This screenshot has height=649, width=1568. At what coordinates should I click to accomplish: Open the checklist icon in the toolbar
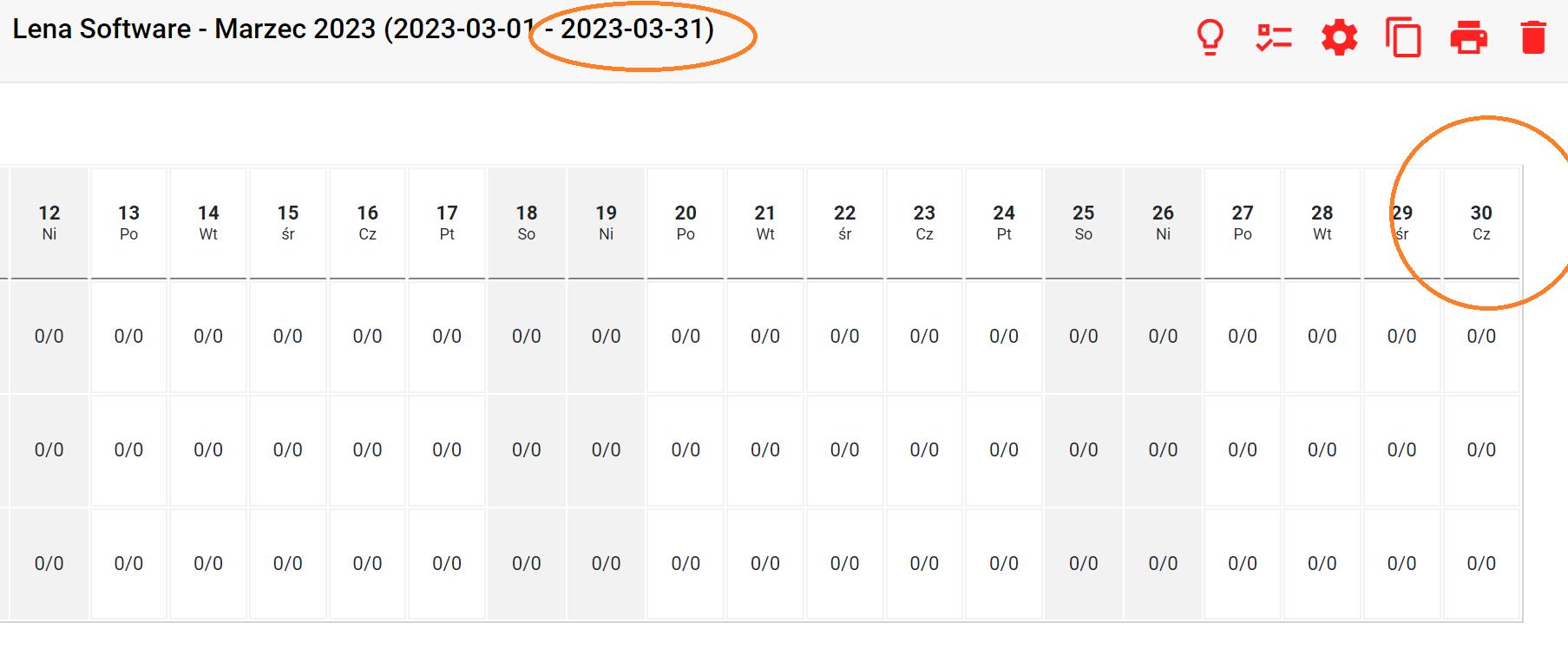(1274, 37)
